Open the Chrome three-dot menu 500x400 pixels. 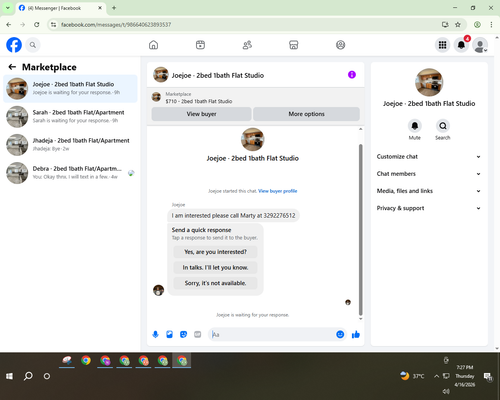(491, 25)
